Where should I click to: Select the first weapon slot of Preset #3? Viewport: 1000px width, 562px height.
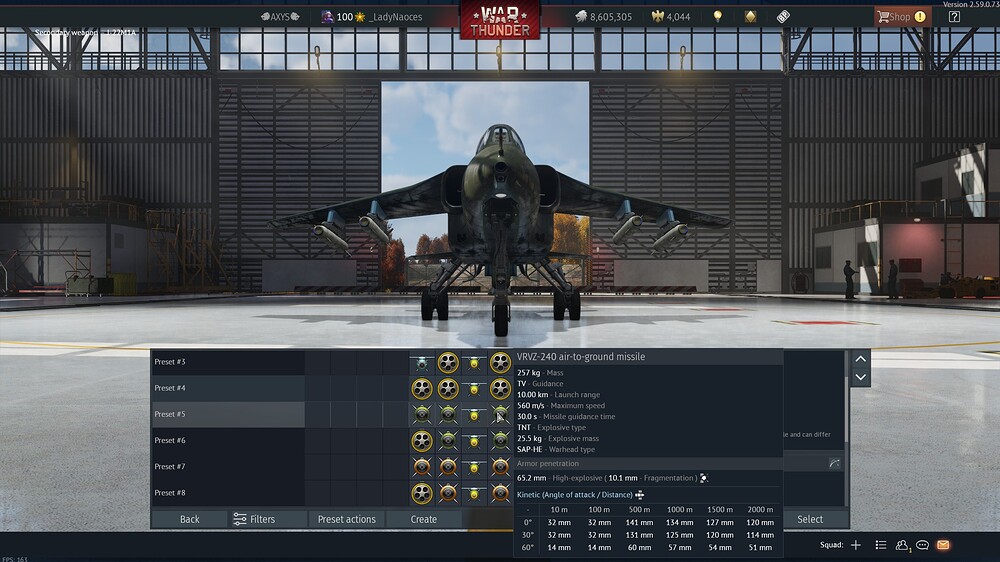point(422,362)
